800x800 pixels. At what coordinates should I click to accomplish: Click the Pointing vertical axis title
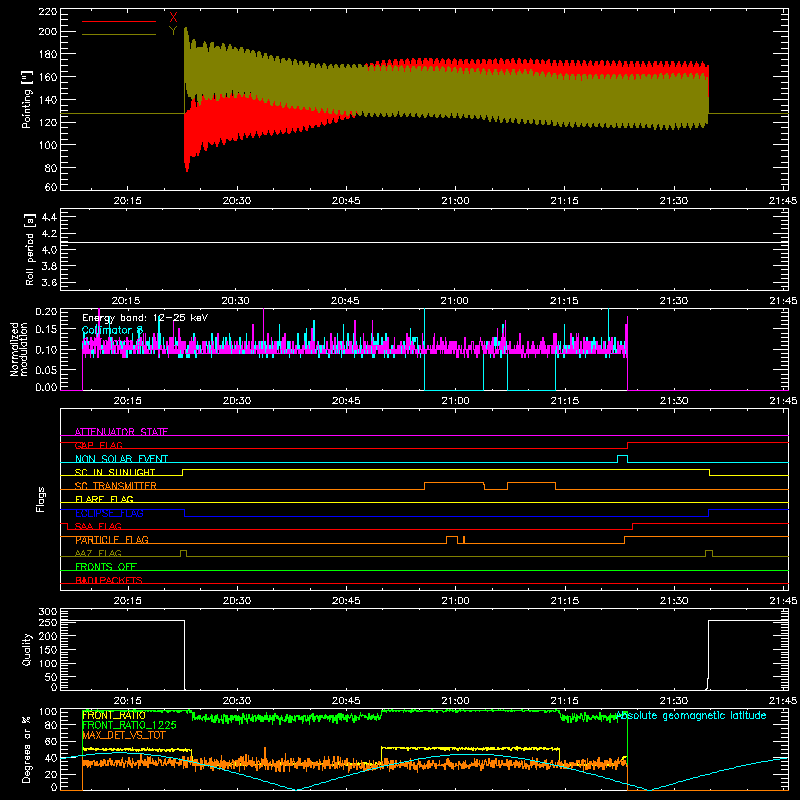(27, 99)
